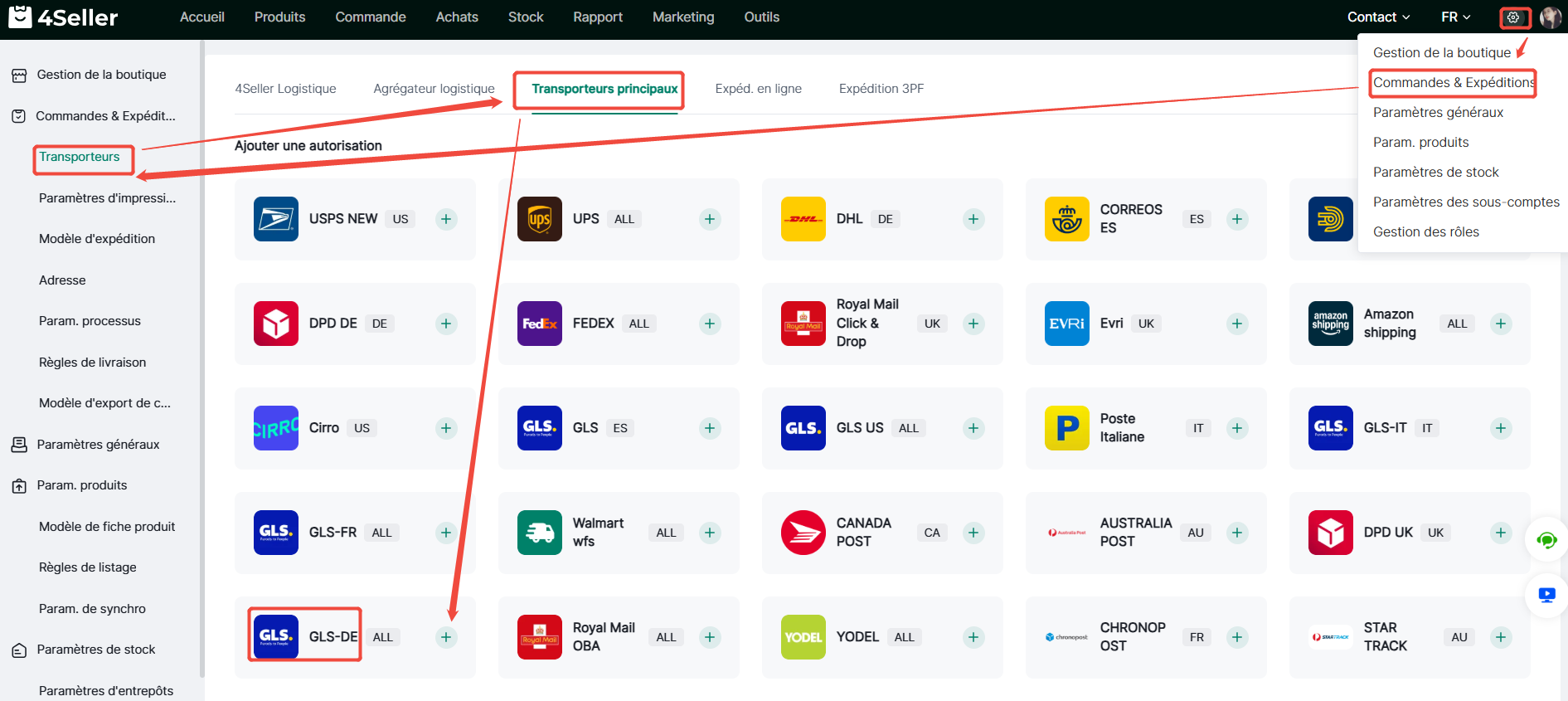The width and height of the screenshot is (1568, 701).
Task: Switch to Agrégateur logistique tab
Action: pyautogui.click(x=434, y=89)
